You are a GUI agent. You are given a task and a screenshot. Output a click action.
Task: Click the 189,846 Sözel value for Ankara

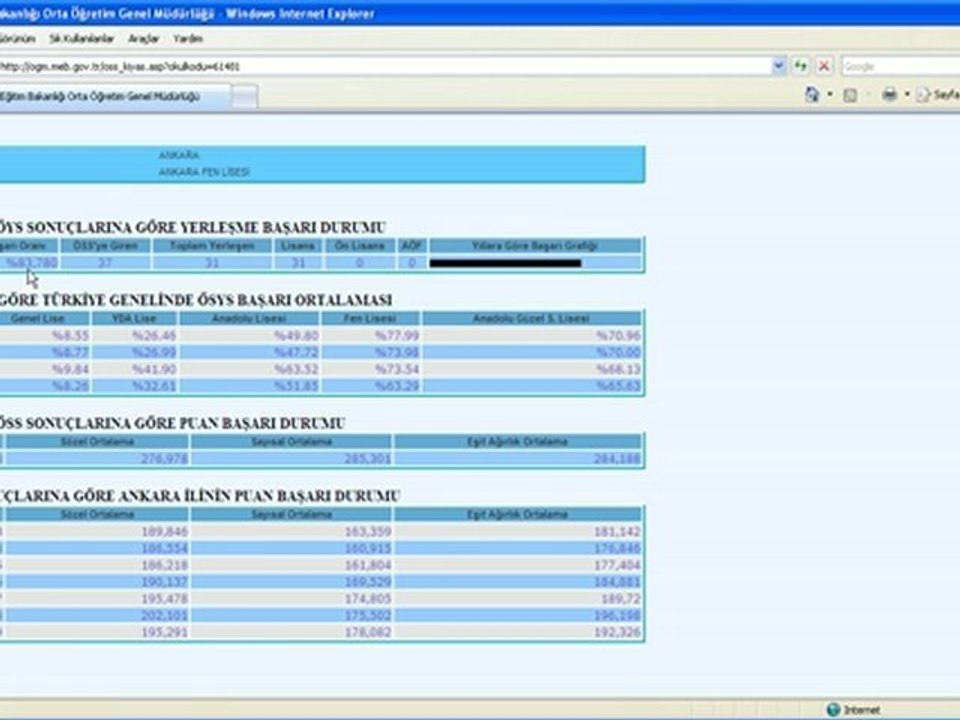165,531
